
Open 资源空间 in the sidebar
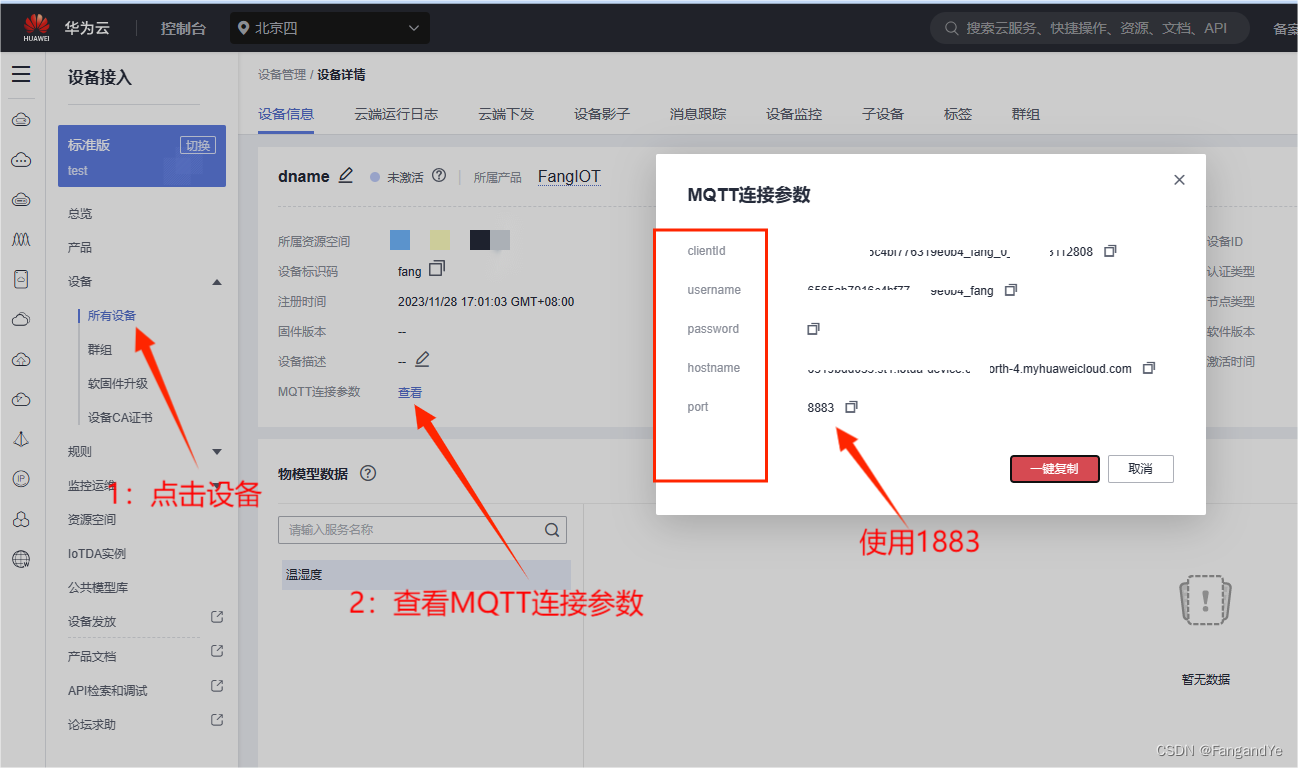click(x=92, y=520)
